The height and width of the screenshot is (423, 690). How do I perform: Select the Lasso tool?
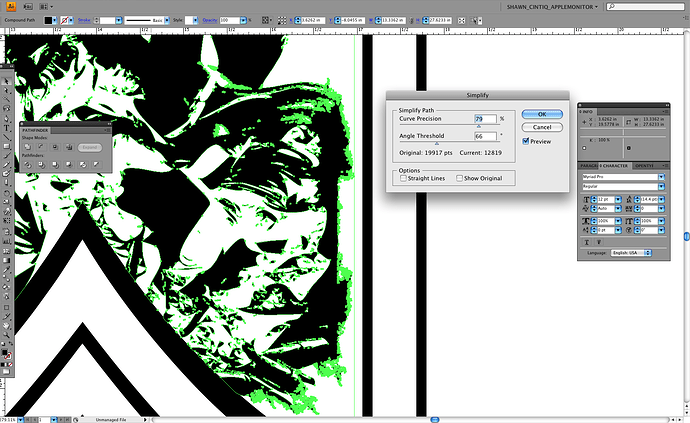pyautogui.click(x=6, y=108)
